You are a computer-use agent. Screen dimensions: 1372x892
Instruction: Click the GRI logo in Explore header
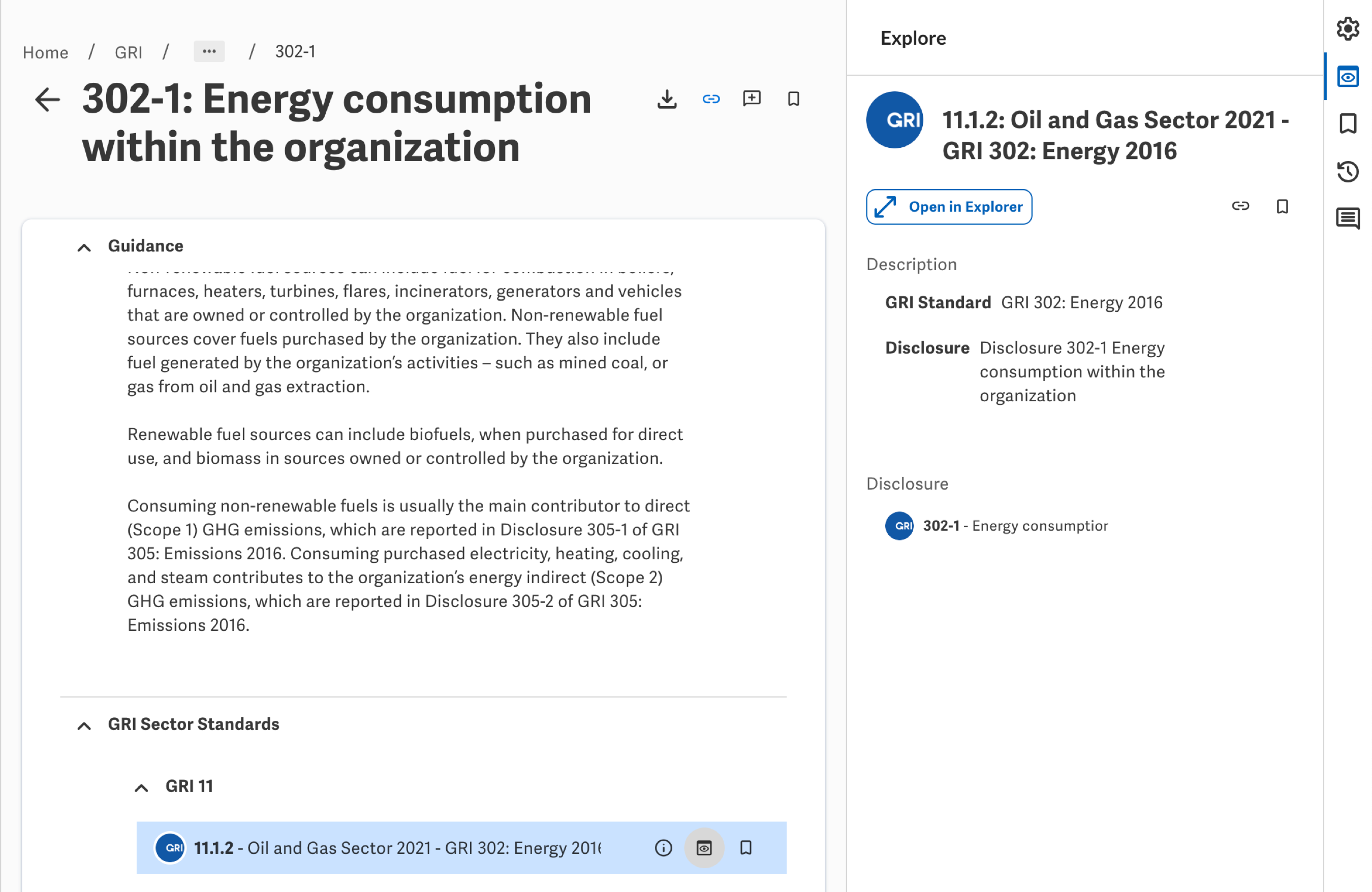tap(894, 120)
